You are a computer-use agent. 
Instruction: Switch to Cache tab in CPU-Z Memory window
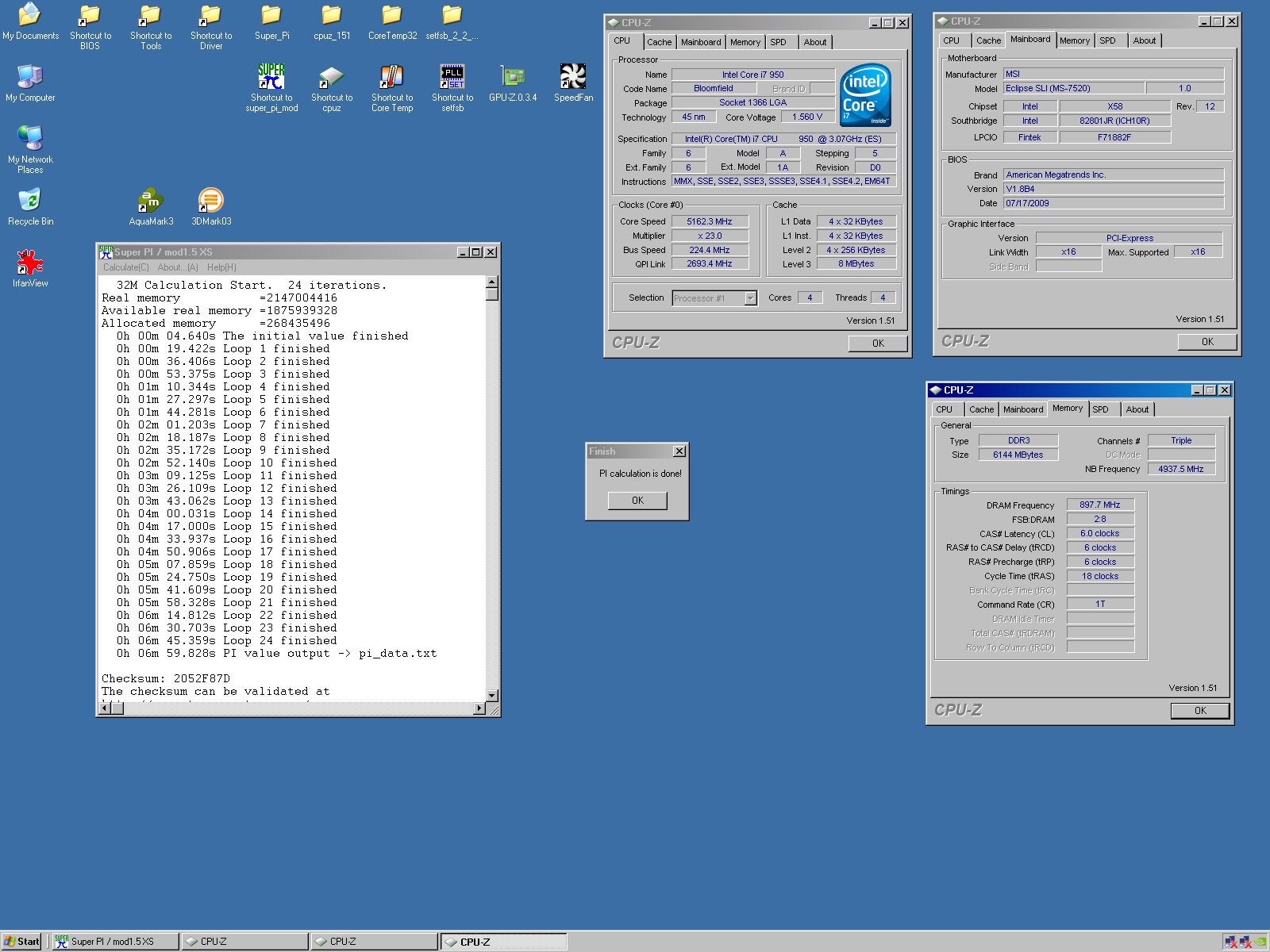point(981,409)
